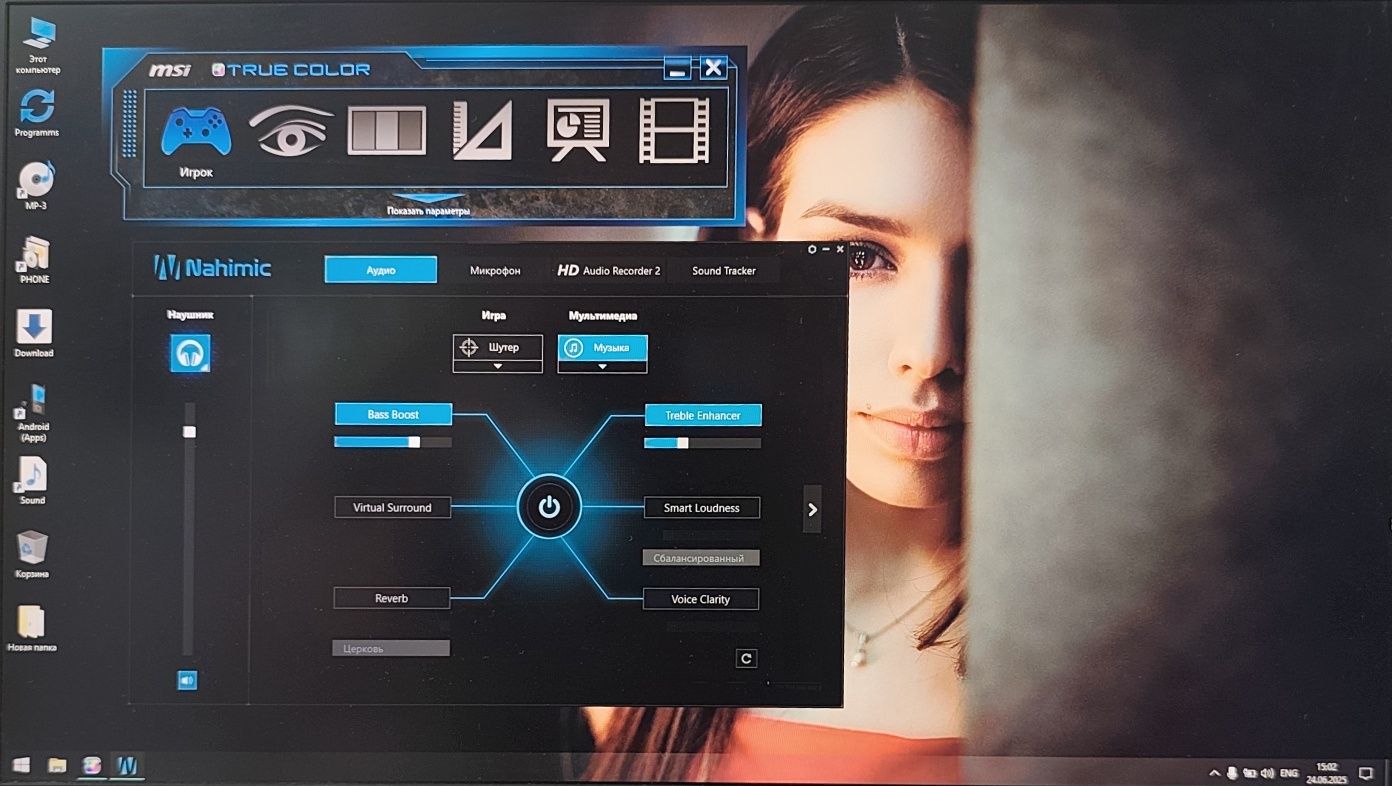
Task: Open the Сбалансированный preset selector
Action: click(701, 558)
